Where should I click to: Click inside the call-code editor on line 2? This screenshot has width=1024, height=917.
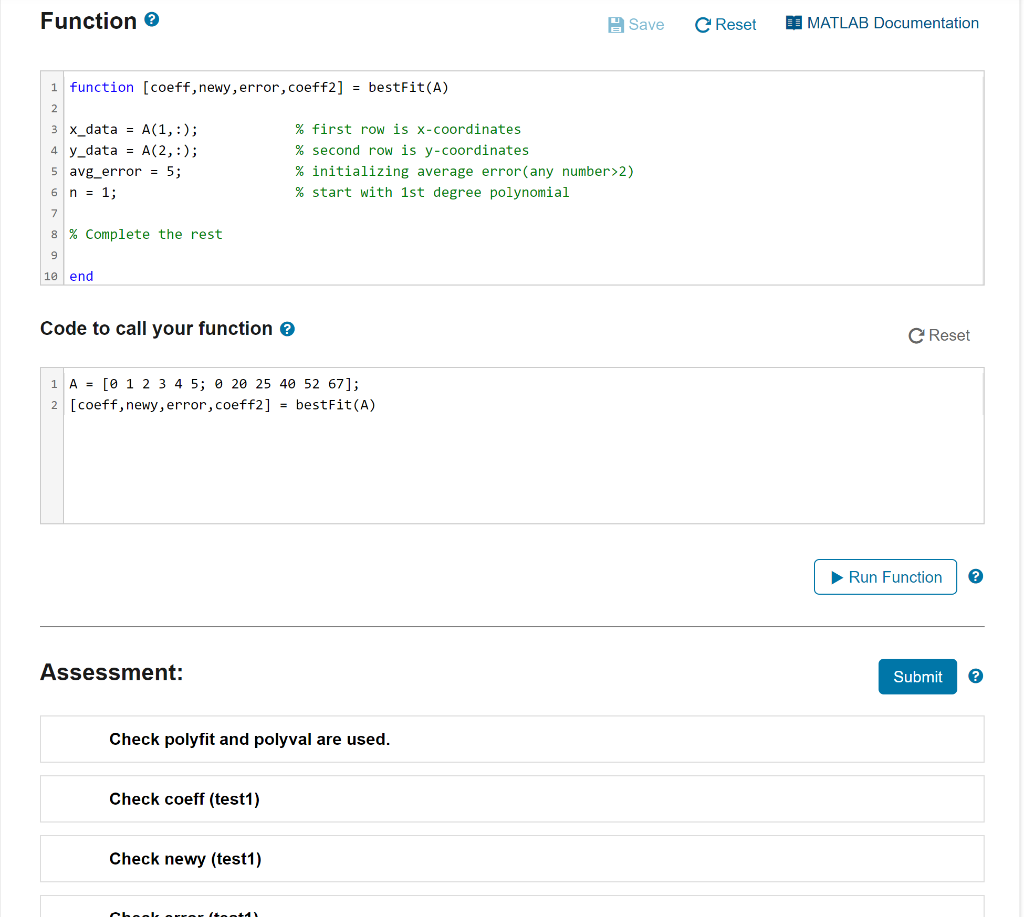(x=222, y=404)
